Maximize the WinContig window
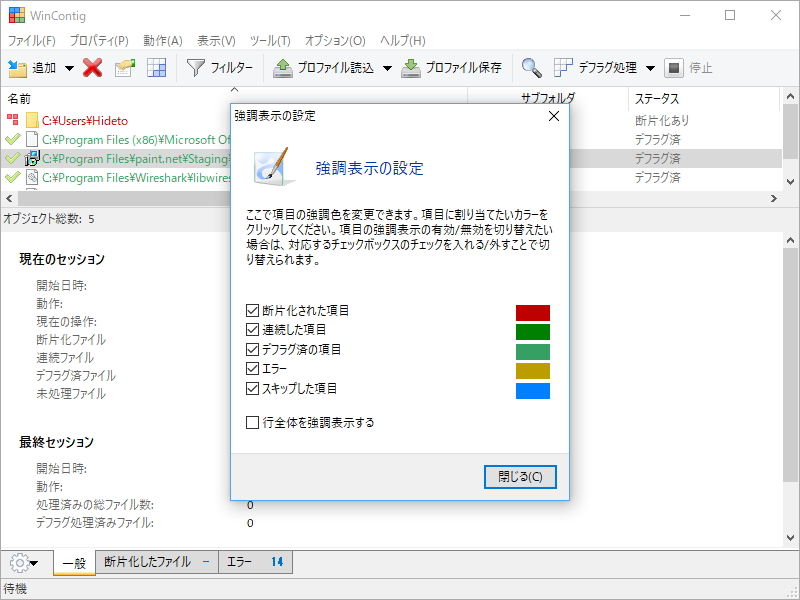 (x=730, y=15)
